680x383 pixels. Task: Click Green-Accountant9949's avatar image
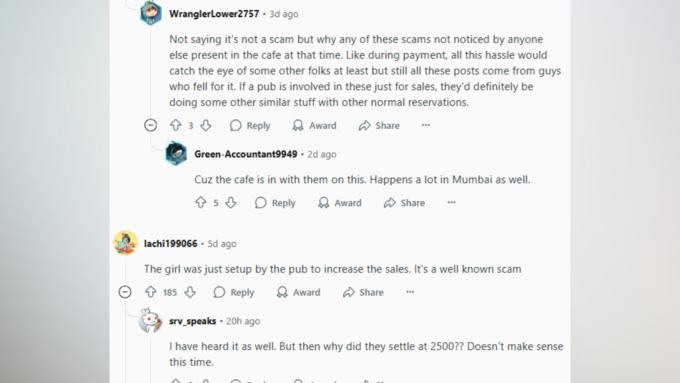tap(176, 154)
